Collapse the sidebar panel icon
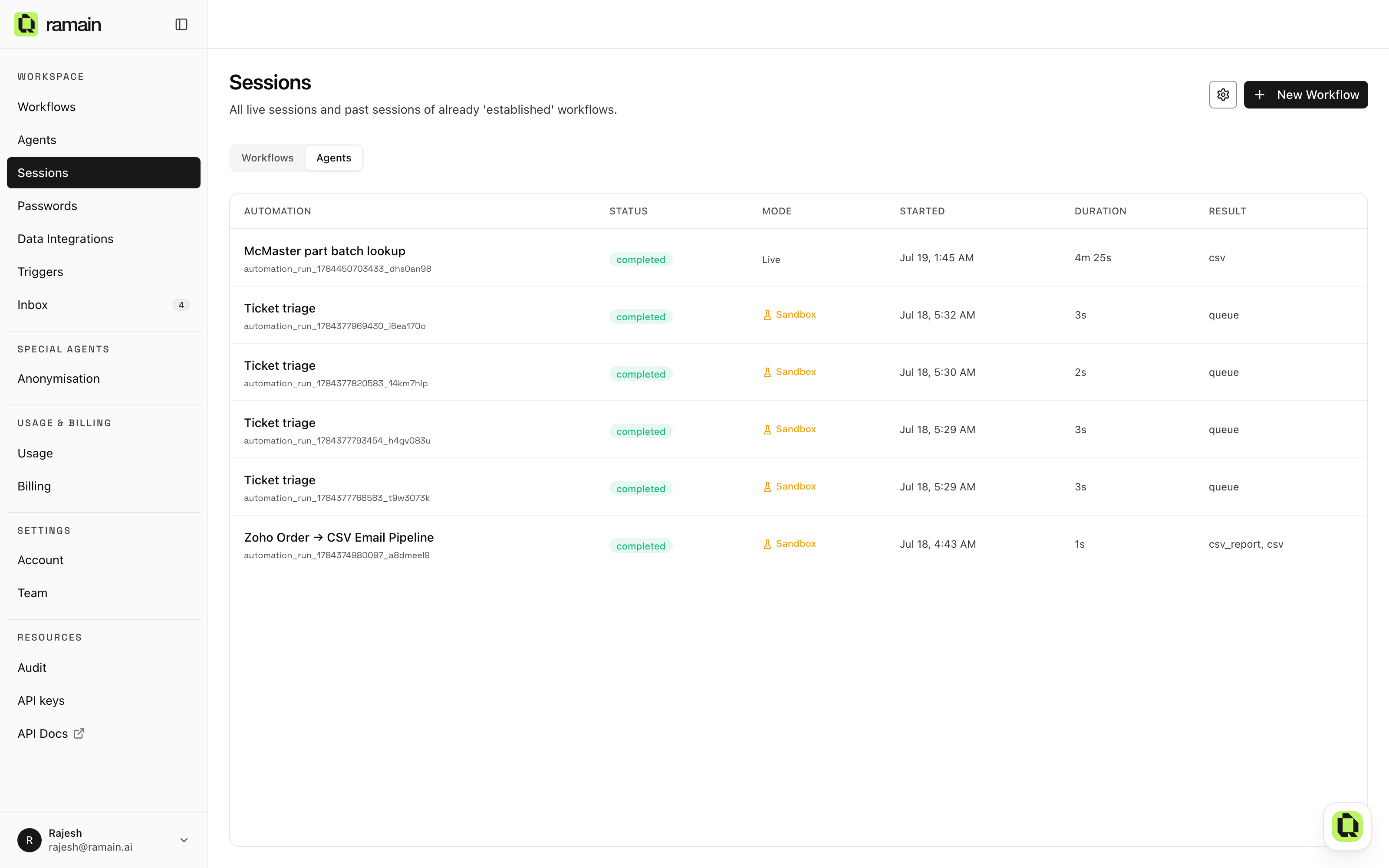This screenshot has width=1389, height=868. [181, 24]
